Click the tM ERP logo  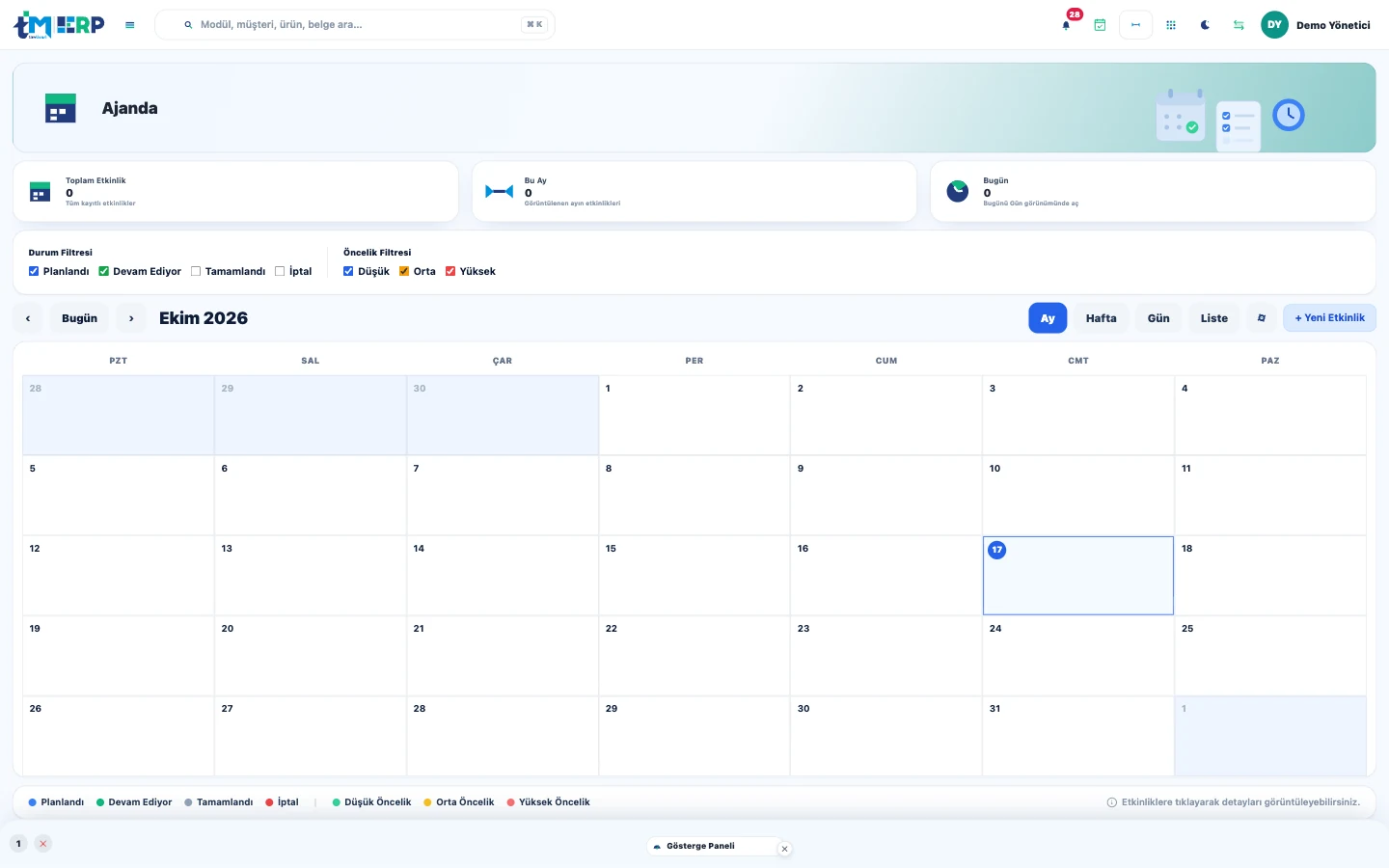point(59,25)
